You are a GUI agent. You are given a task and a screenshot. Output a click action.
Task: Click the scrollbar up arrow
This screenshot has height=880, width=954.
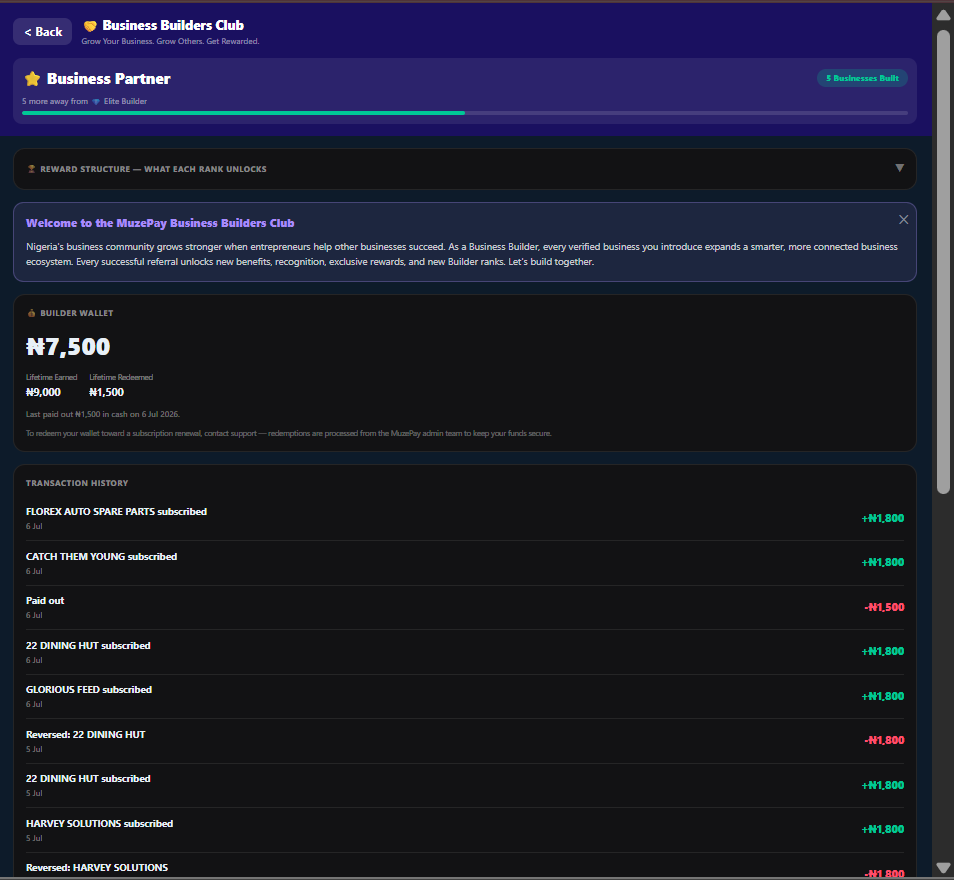tap(943, 15)
